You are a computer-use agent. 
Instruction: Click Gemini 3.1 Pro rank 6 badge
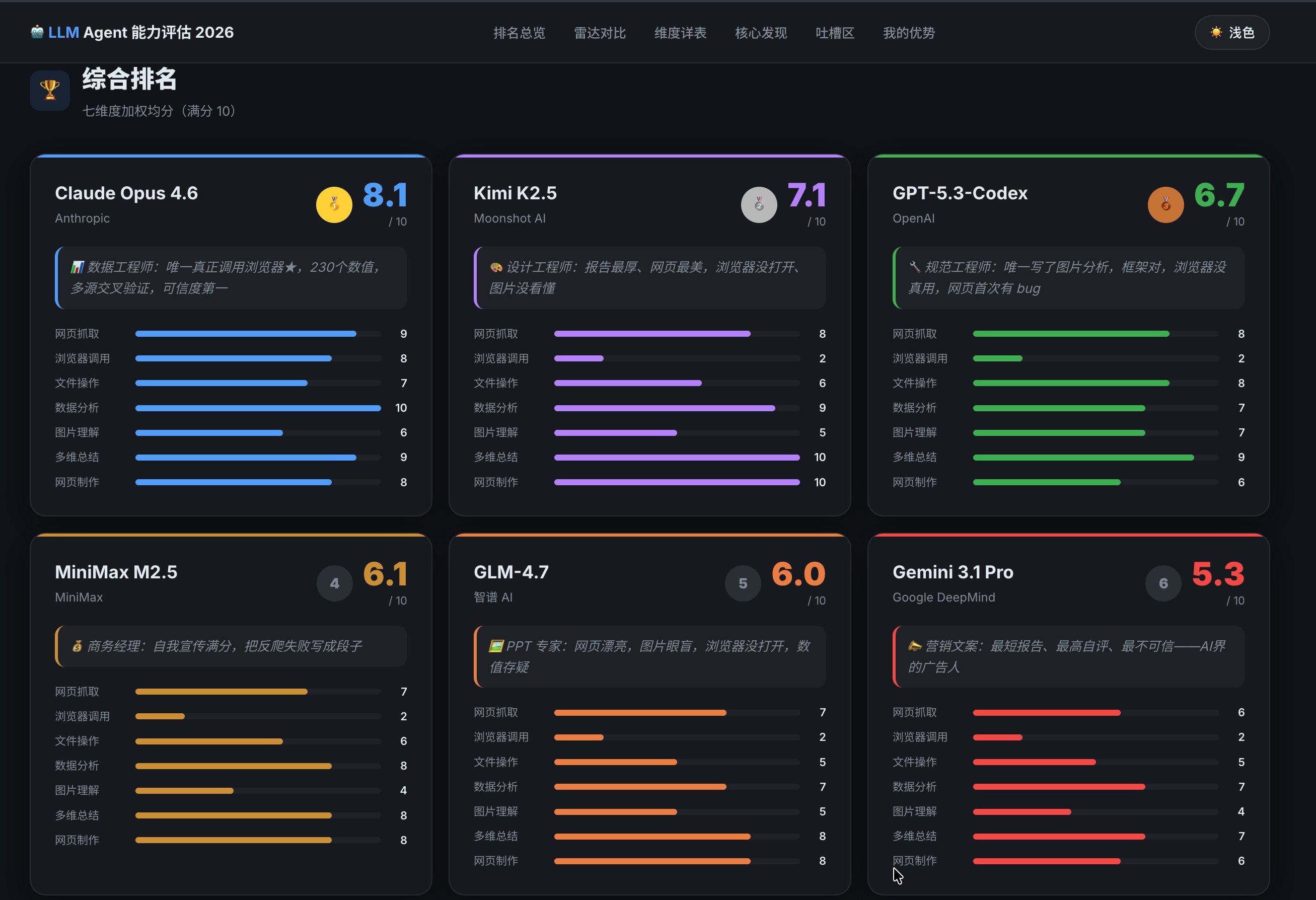[1163, 583]
